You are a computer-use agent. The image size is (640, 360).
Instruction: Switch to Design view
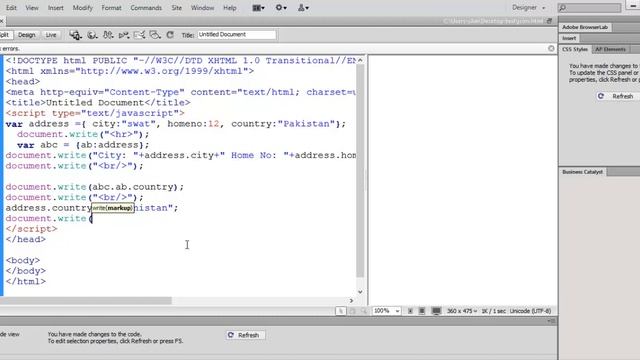27,35
